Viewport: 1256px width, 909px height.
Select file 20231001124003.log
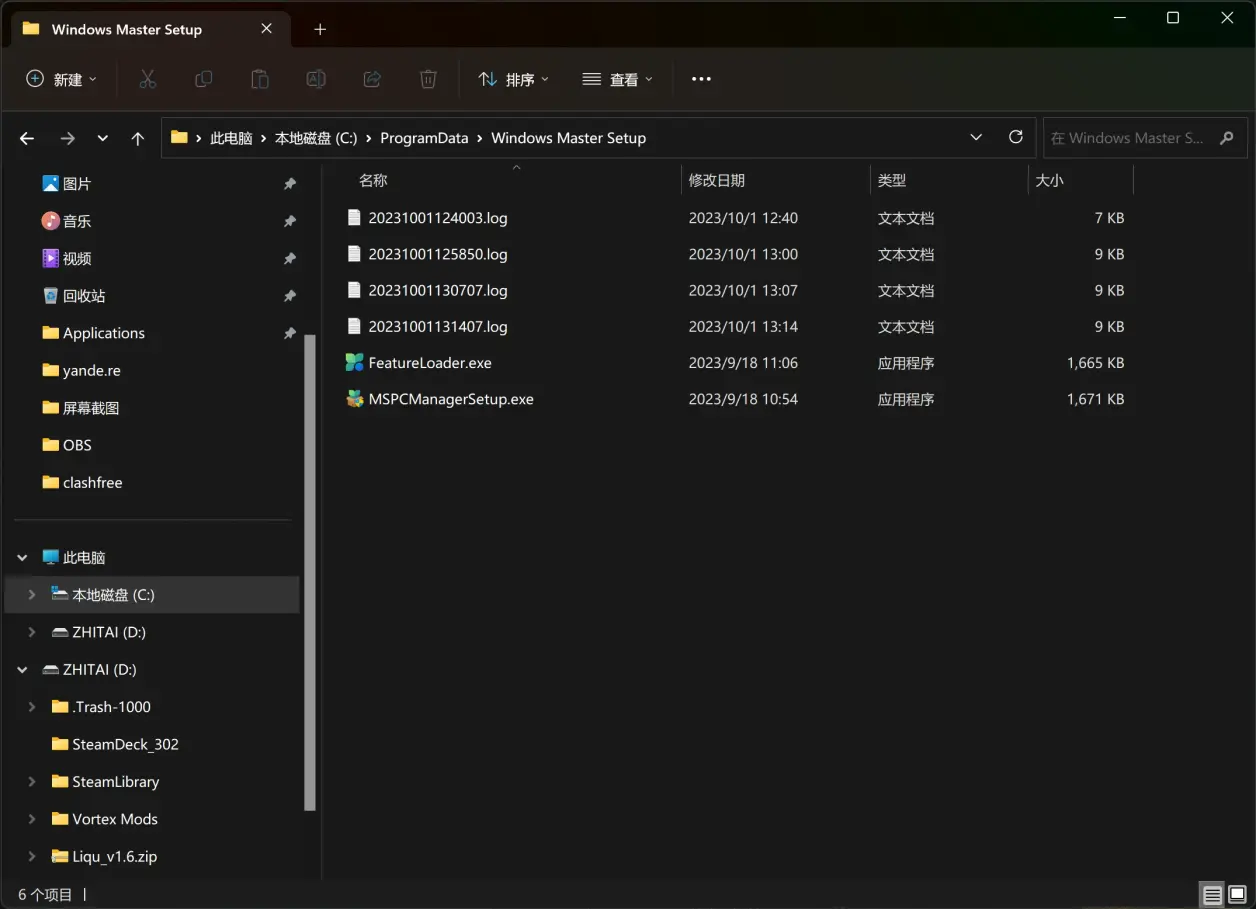(x=438, y=217)
